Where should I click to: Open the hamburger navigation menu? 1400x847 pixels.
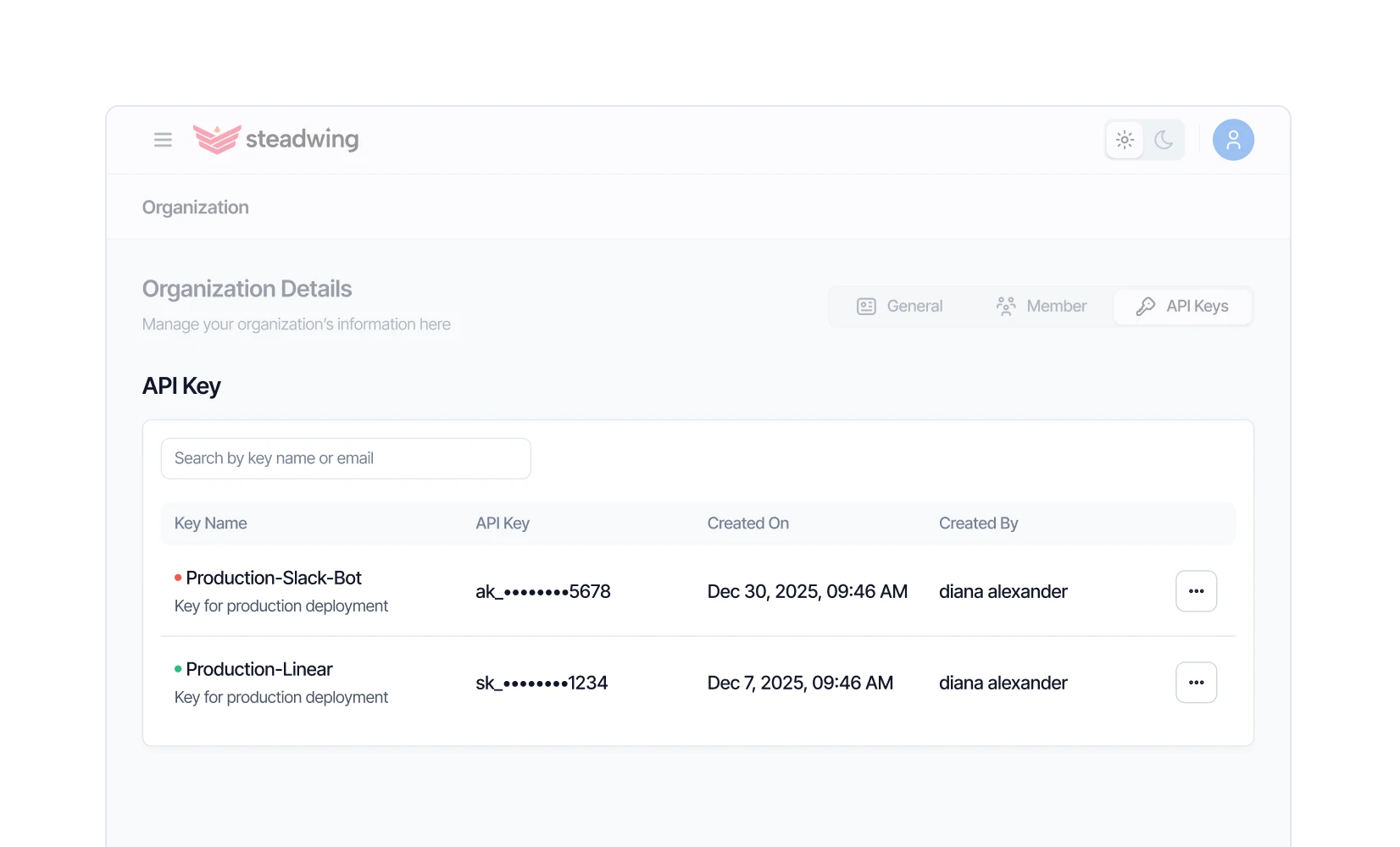pos(163,140)
